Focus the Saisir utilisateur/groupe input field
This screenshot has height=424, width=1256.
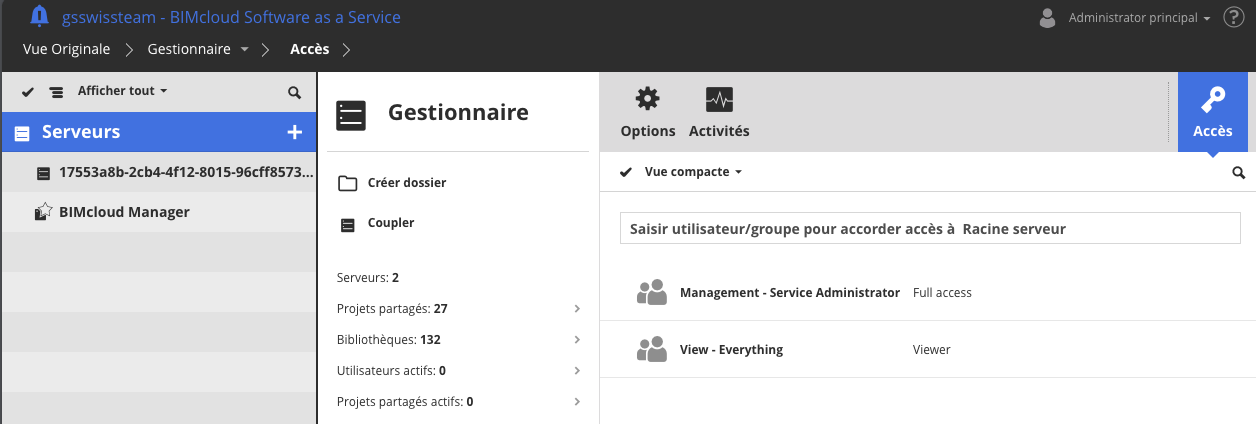(x=930, y=228)
